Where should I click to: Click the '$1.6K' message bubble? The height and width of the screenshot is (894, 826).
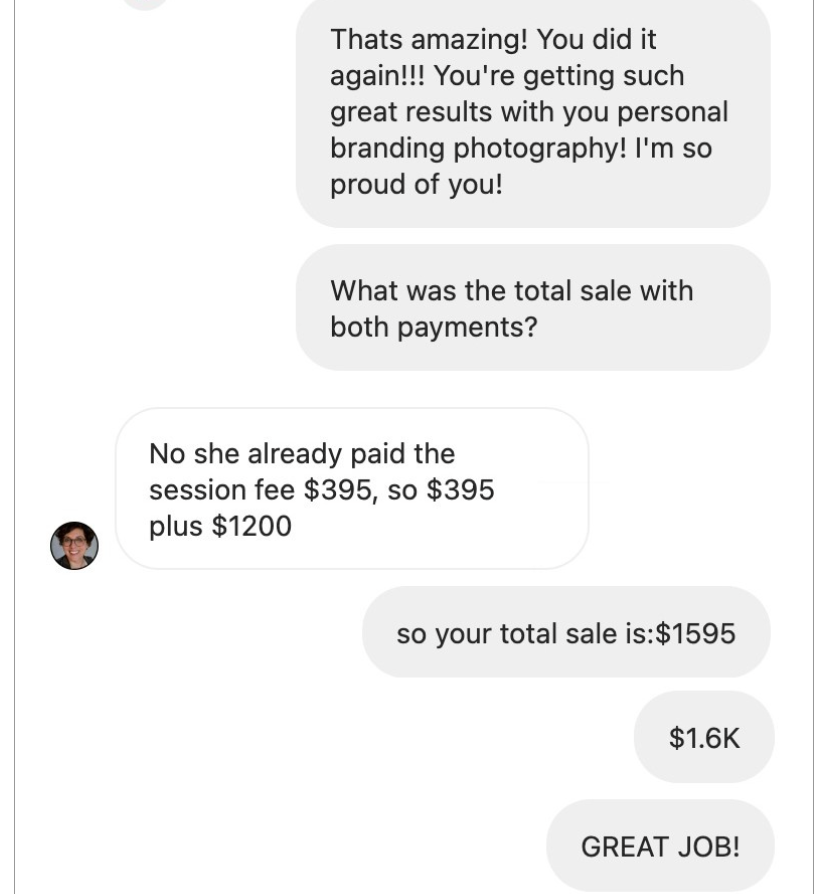tap(704, 738)
